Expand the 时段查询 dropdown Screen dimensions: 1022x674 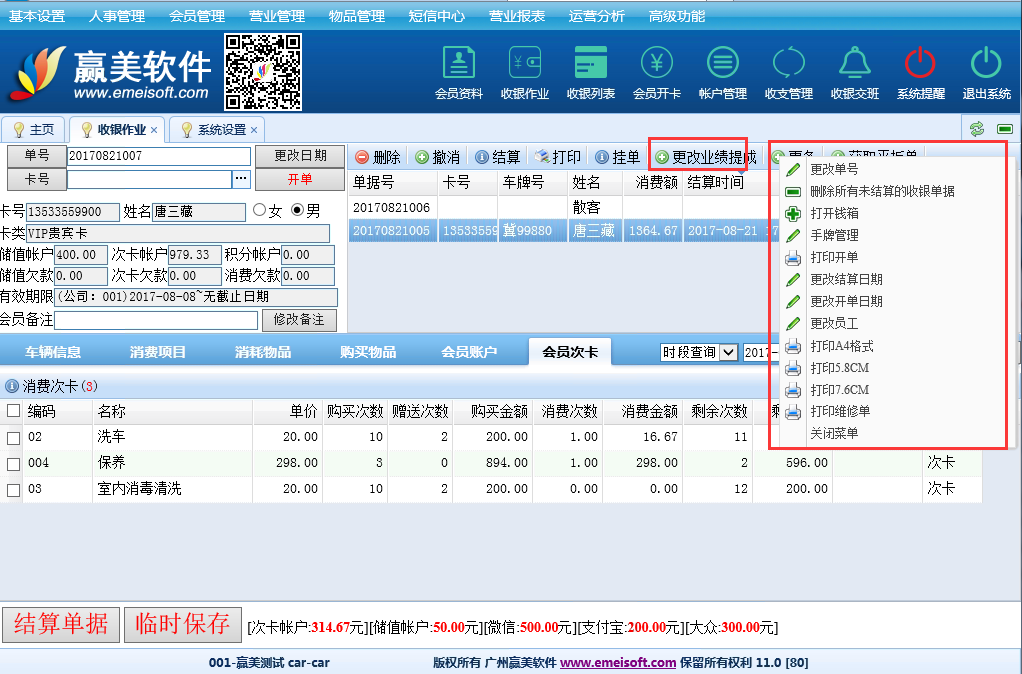(727, 352)
